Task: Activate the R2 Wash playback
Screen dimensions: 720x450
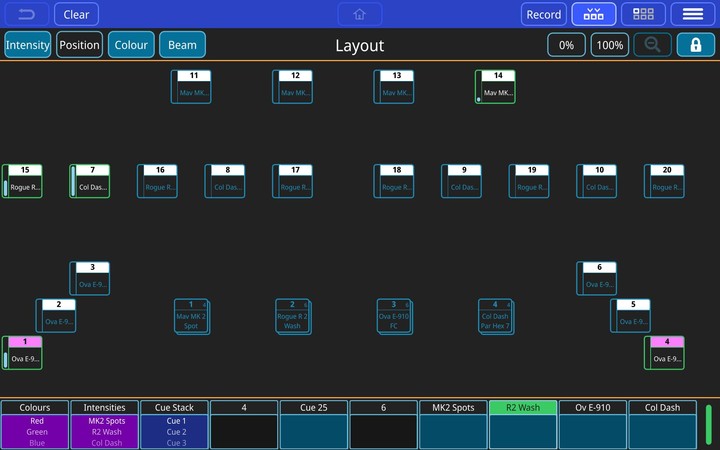Action: click(x=523, y=425)
